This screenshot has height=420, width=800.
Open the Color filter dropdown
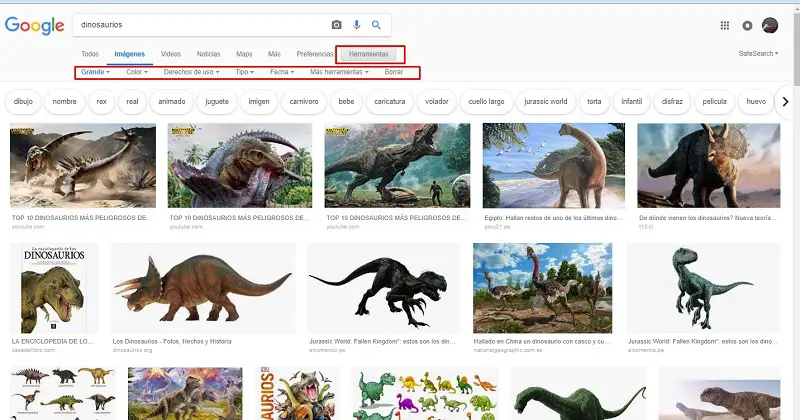tap(137, 72)
